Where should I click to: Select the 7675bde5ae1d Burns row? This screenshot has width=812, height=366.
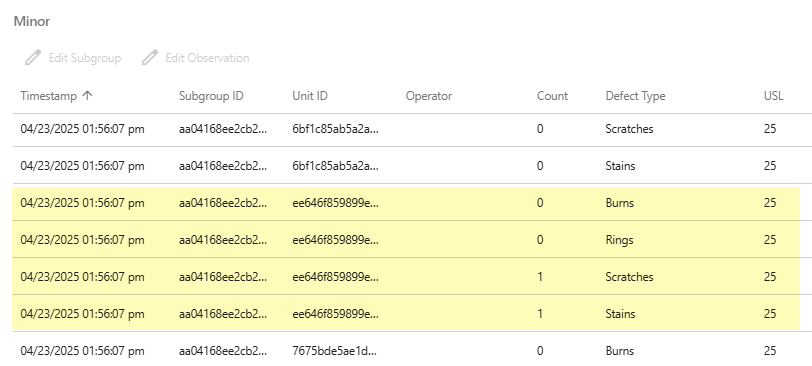click(412, 350)
